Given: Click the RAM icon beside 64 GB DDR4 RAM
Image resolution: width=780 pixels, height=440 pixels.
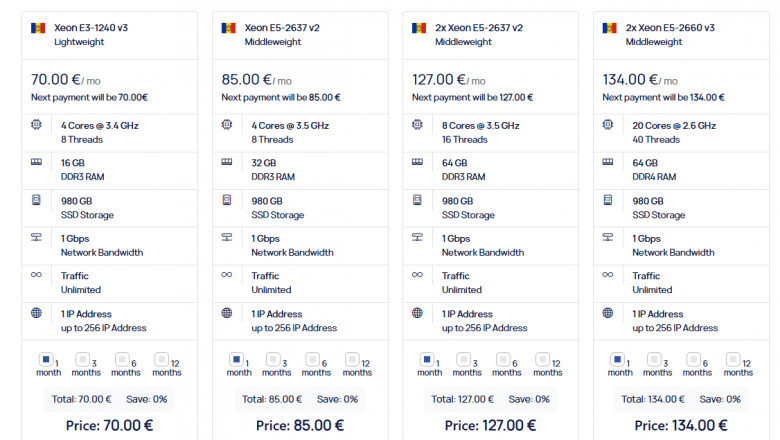Looking at the screenshot, I should [608, 162].
